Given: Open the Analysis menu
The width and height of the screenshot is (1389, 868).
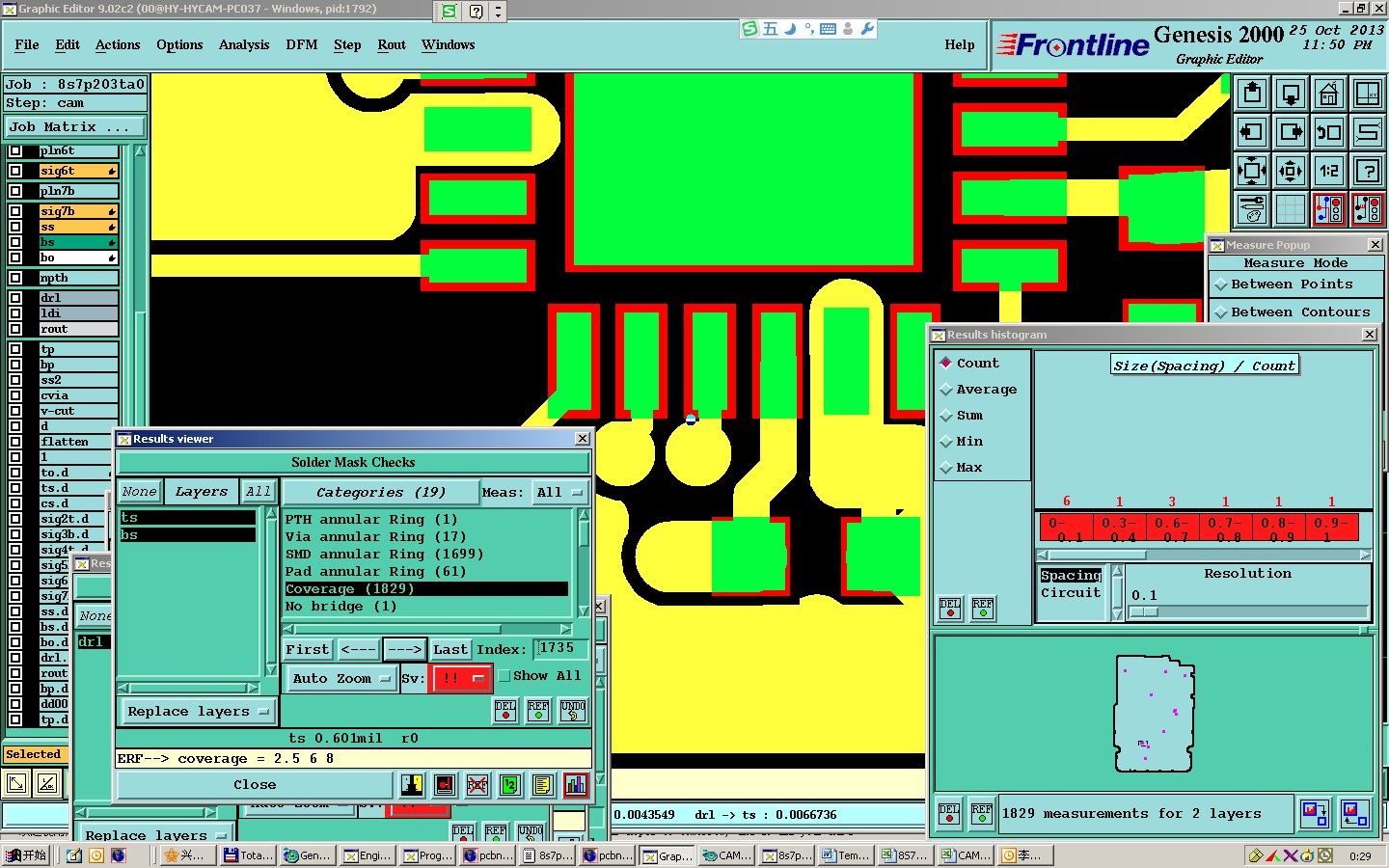Looking at the screenshot, I should (244, 44).
